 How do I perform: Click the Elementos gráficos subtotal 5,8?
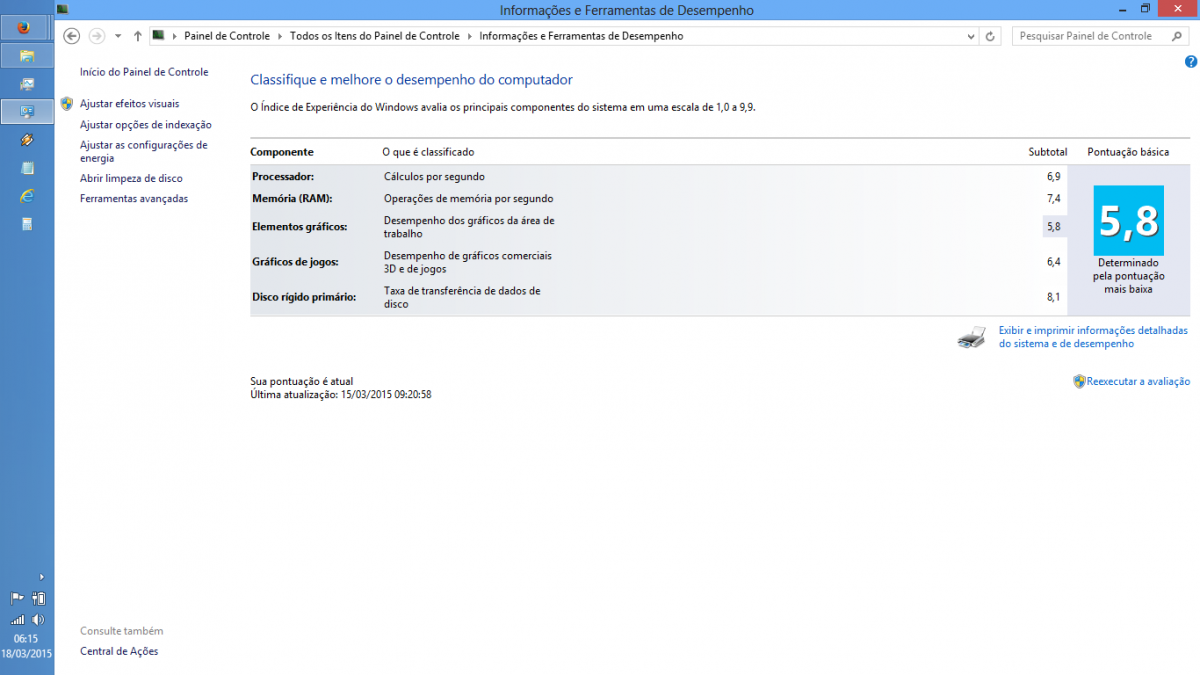pos(1053,227)
